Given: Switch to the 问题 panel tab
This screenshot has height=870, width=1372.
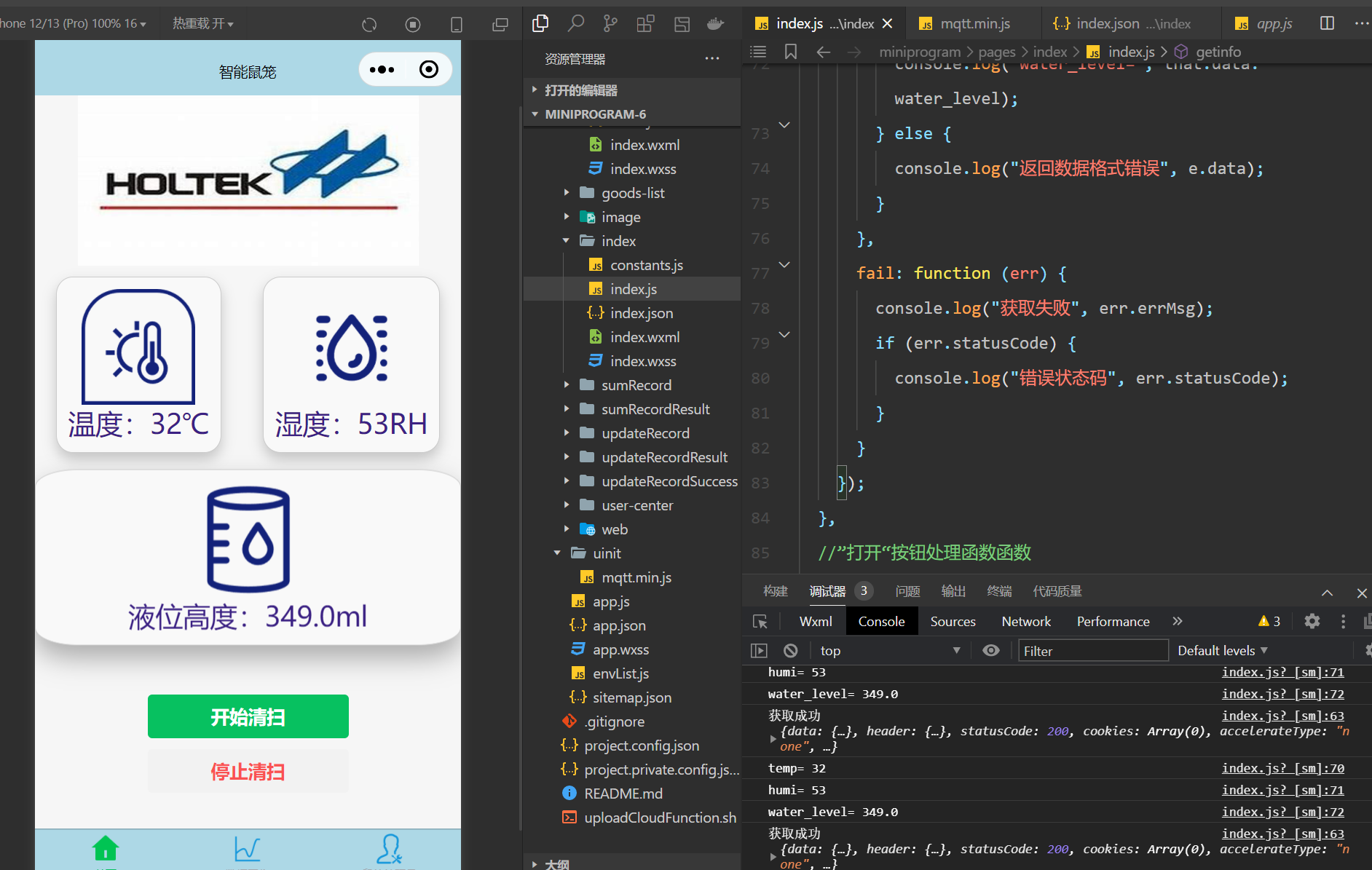Looking at the screenshot, I should [907, 591].
